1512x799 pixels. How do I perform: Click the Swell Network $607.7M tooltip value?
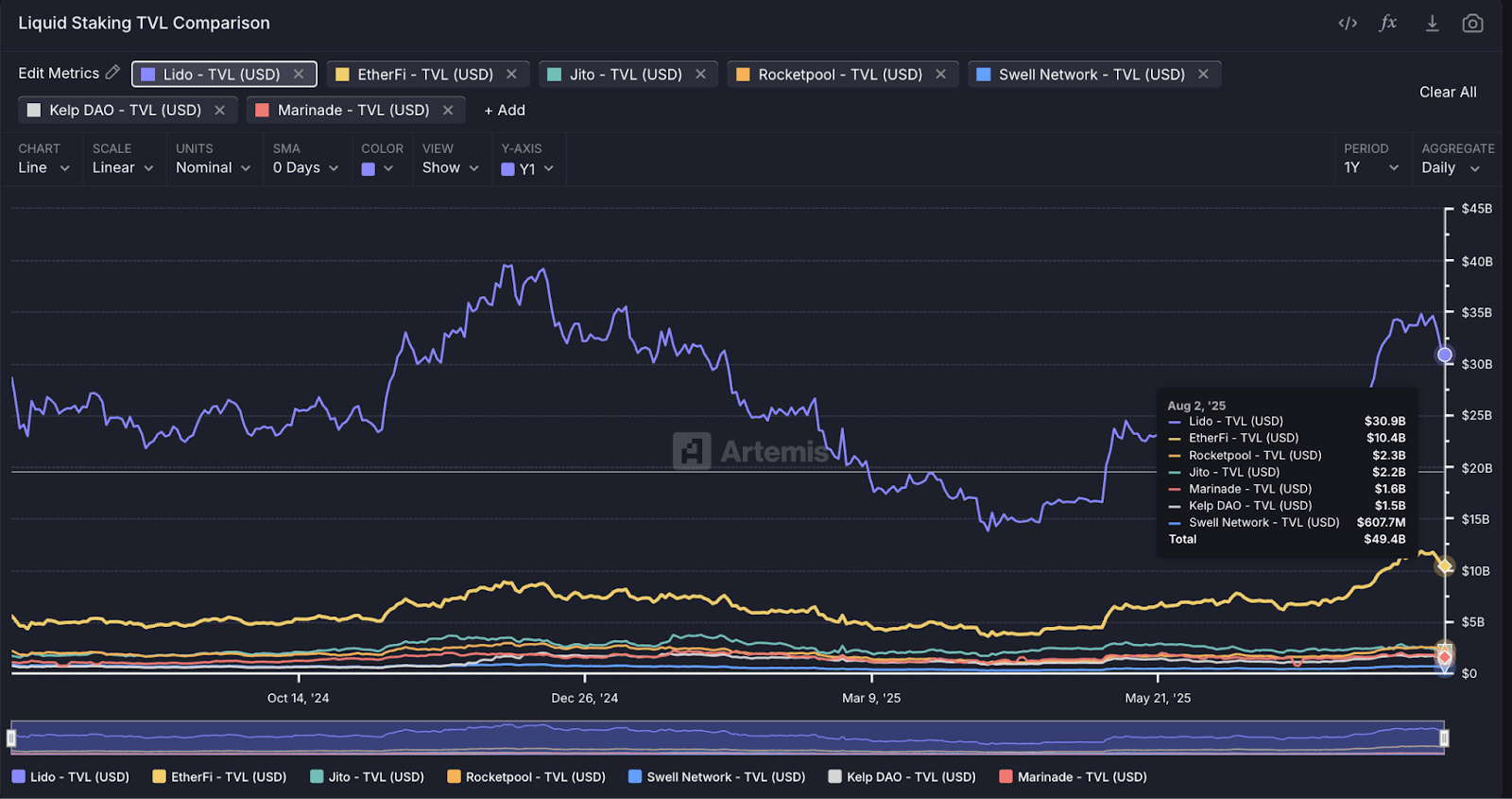[x=1381, y=522]
